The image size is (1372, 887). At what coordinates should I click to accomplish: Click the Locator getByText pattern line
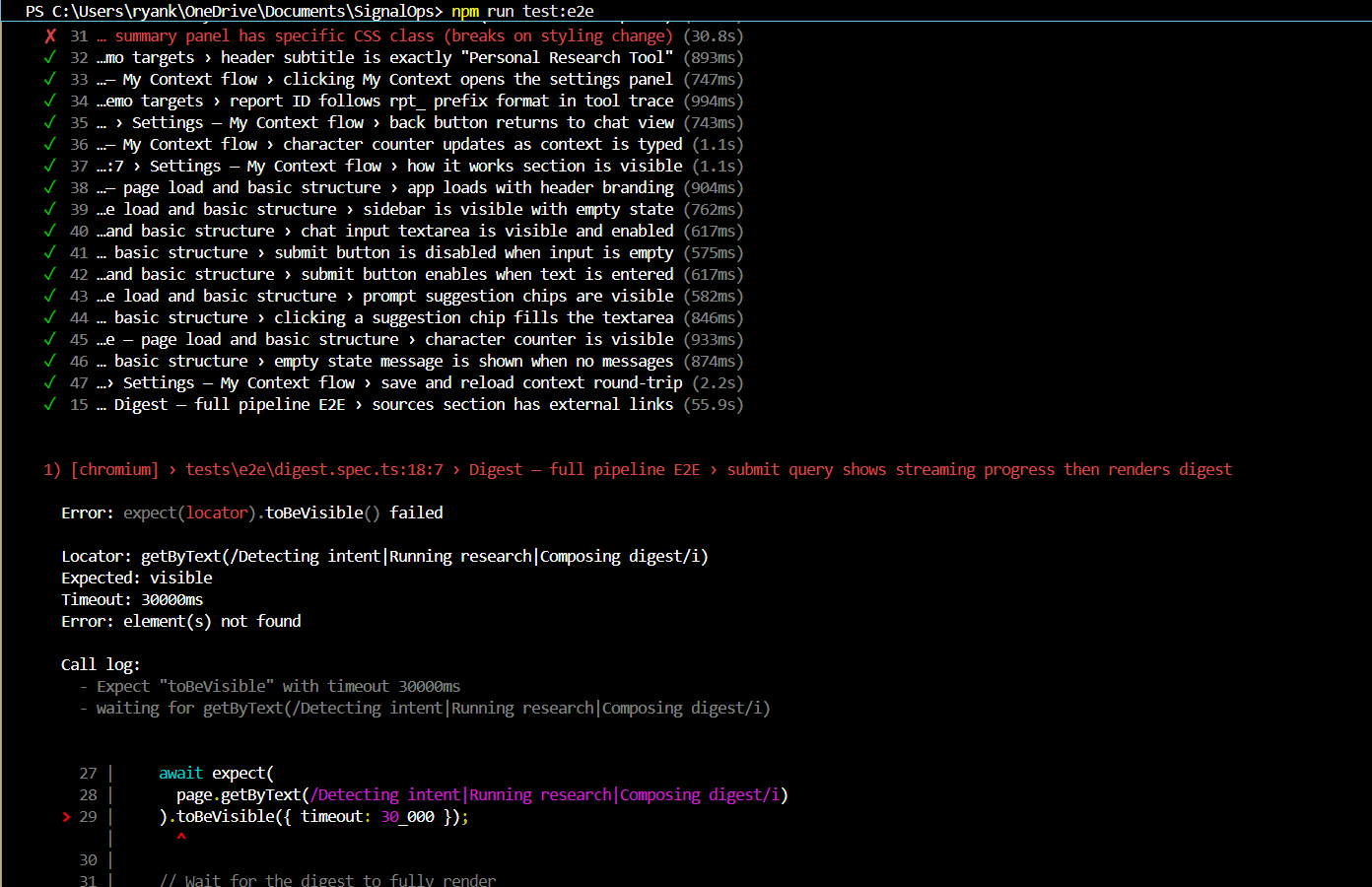384,556
